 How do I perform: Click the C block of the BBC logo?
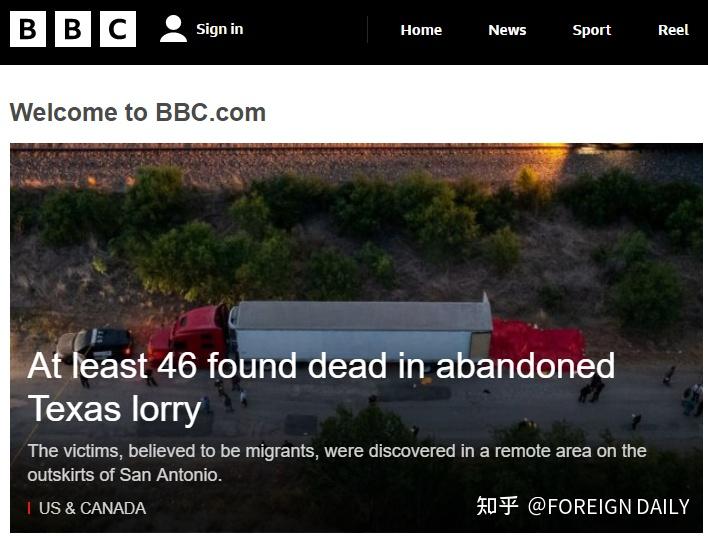click(x=118, y=29)
